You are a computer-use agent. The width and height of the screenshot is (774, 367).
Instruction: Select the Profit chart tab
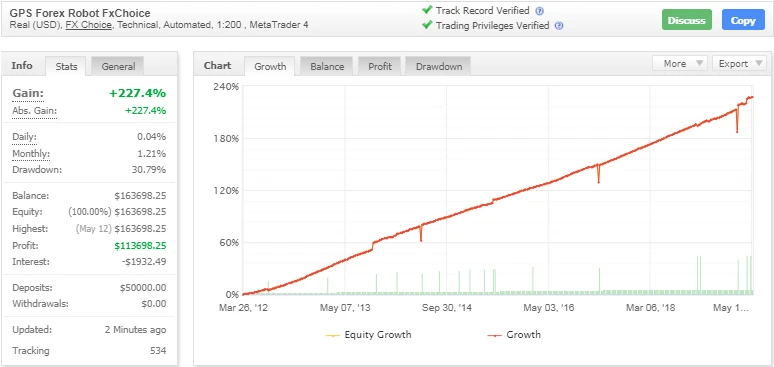click(380, 66)
